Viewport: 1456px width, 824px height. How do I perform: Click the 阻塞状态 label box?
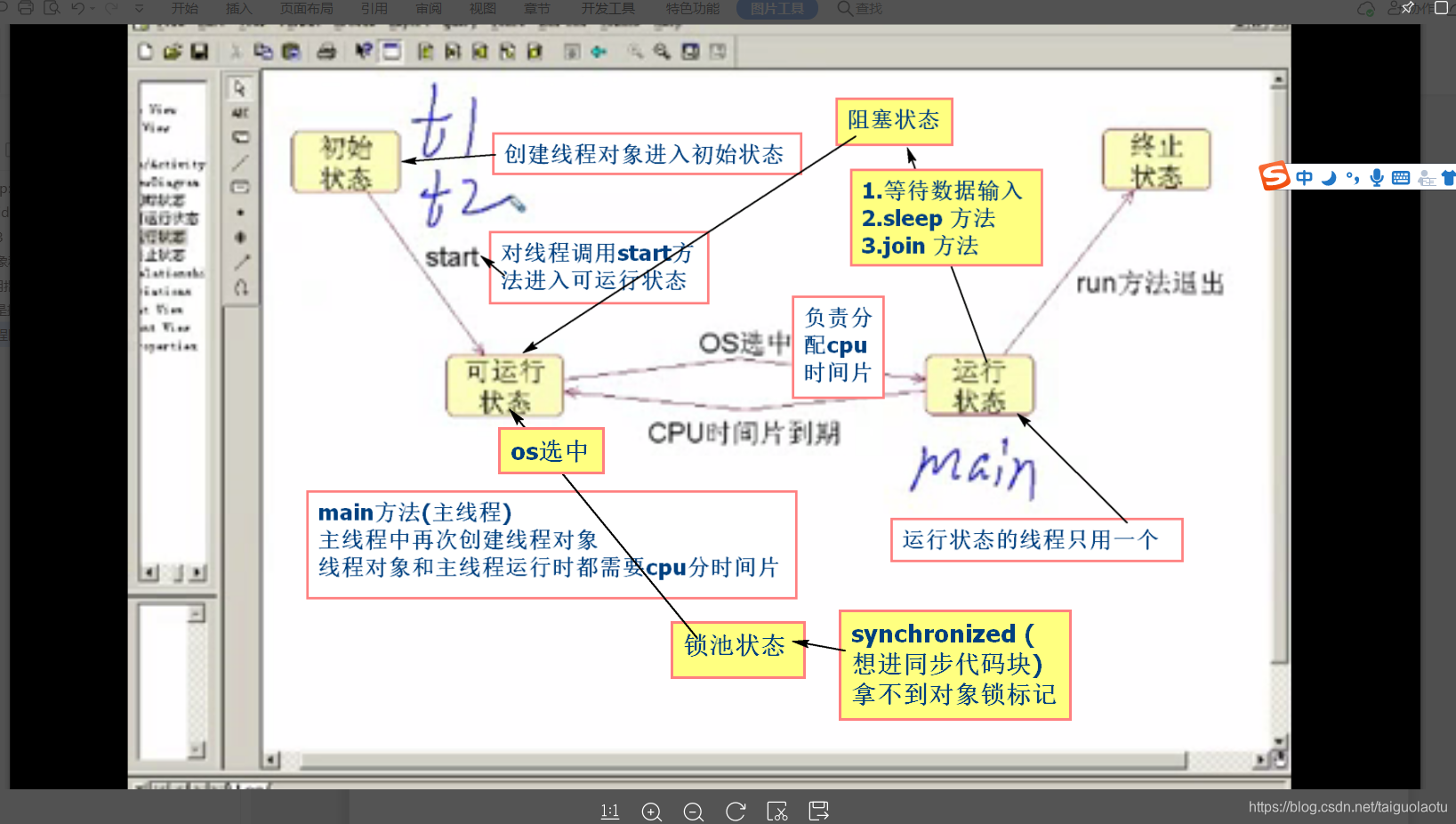[x=894, y=120]
